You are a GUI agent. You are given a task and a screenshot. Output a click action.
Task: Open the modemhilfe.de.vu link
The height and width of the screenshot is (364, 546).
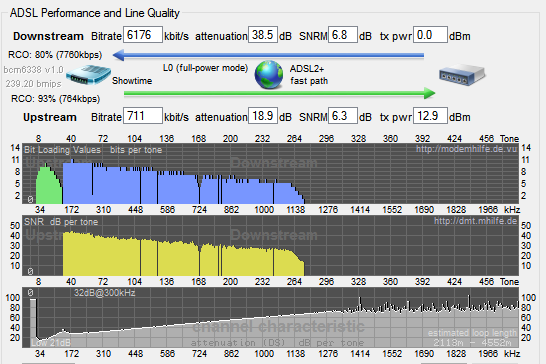coord(467,149)
